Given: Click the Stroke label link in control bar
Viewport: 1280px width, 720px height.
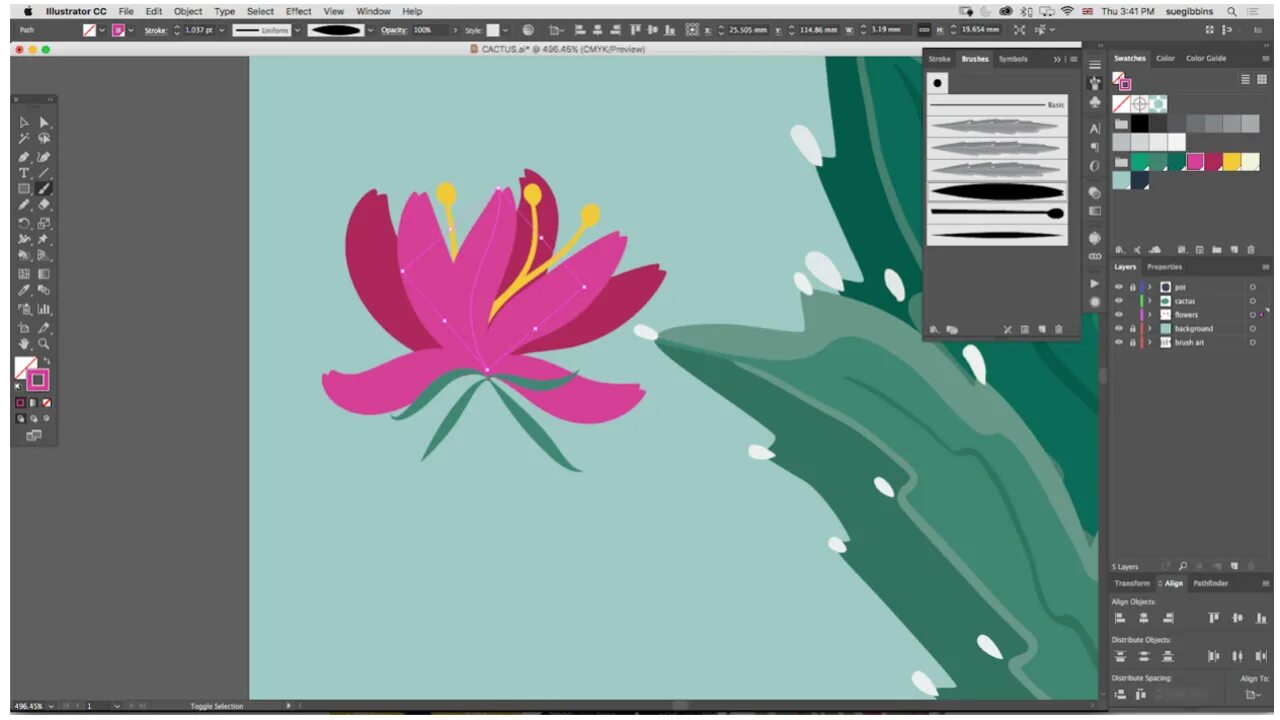Looking at the screenshot, I should pos(155,30).
